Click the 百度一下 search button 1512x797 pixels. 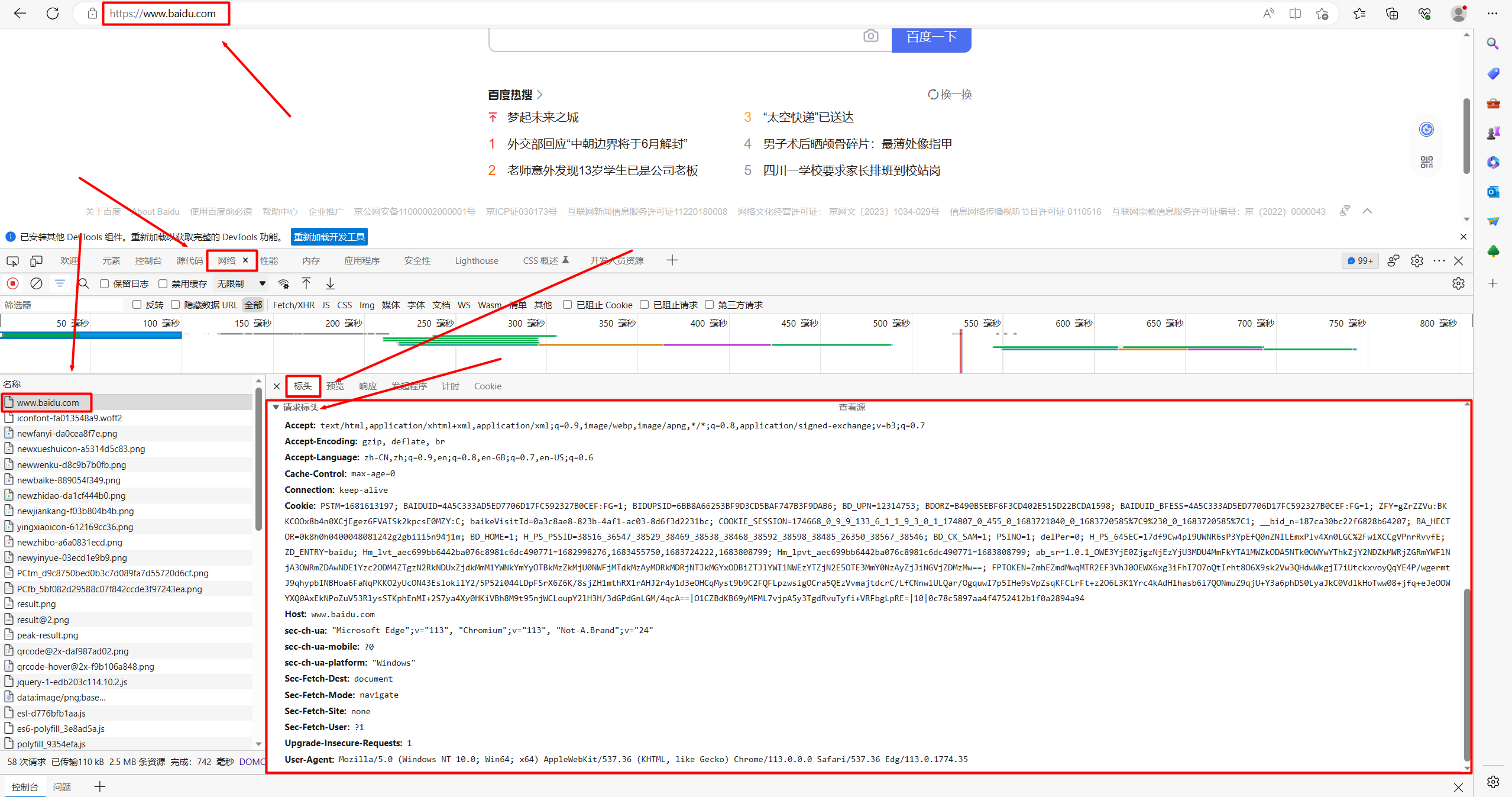[x=931, y=37]
